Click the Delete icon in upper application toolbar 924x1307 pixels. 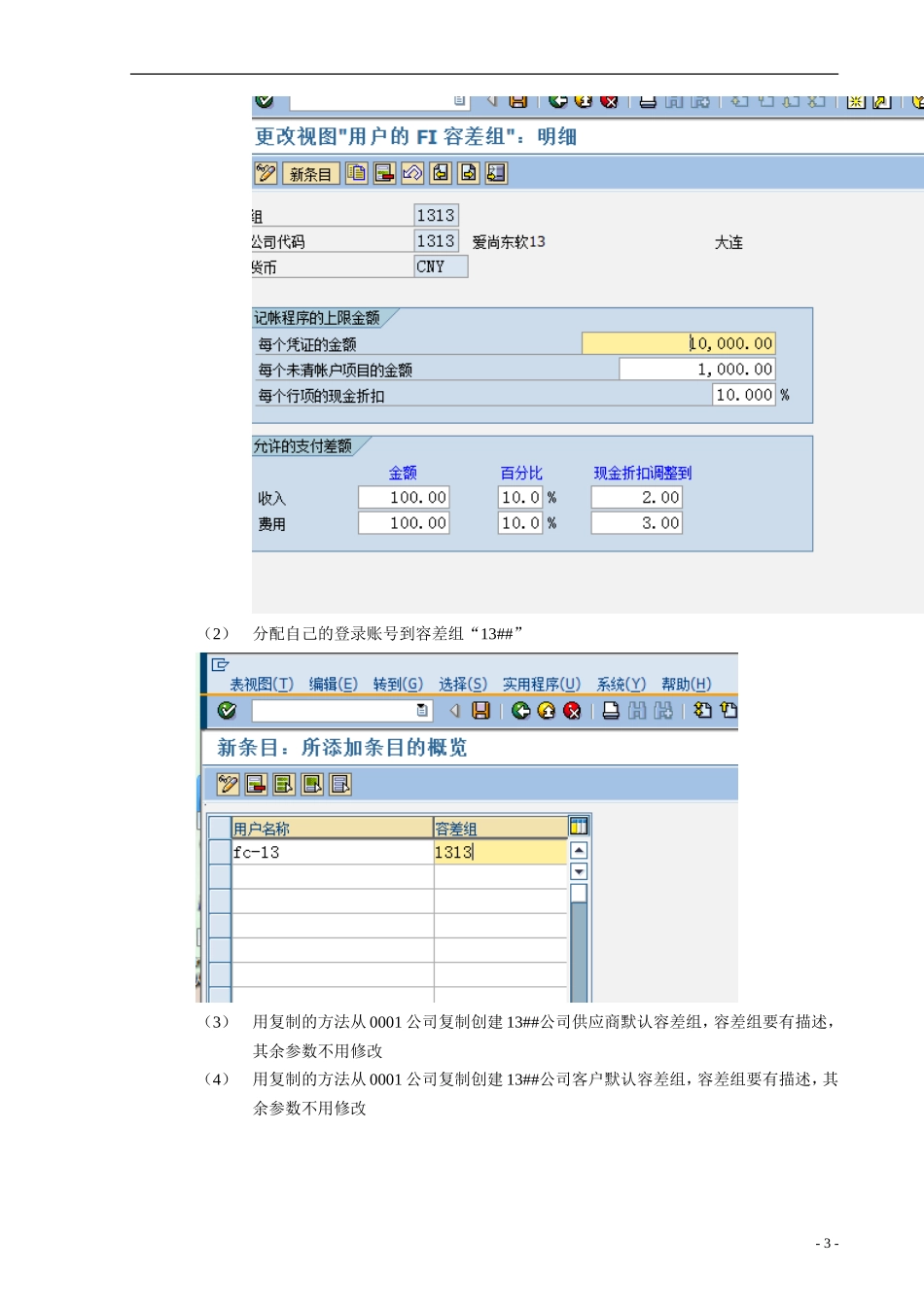(x=385, y=173)
